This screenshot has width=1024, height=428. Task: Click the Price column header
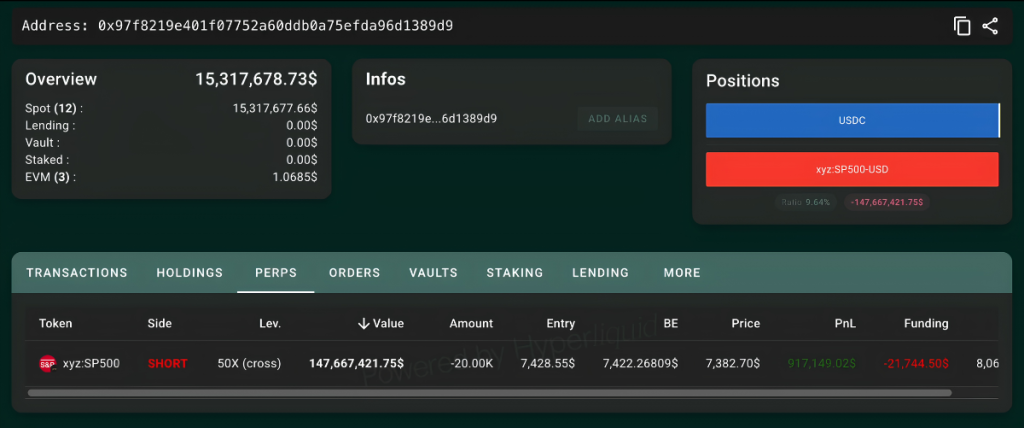746,323
